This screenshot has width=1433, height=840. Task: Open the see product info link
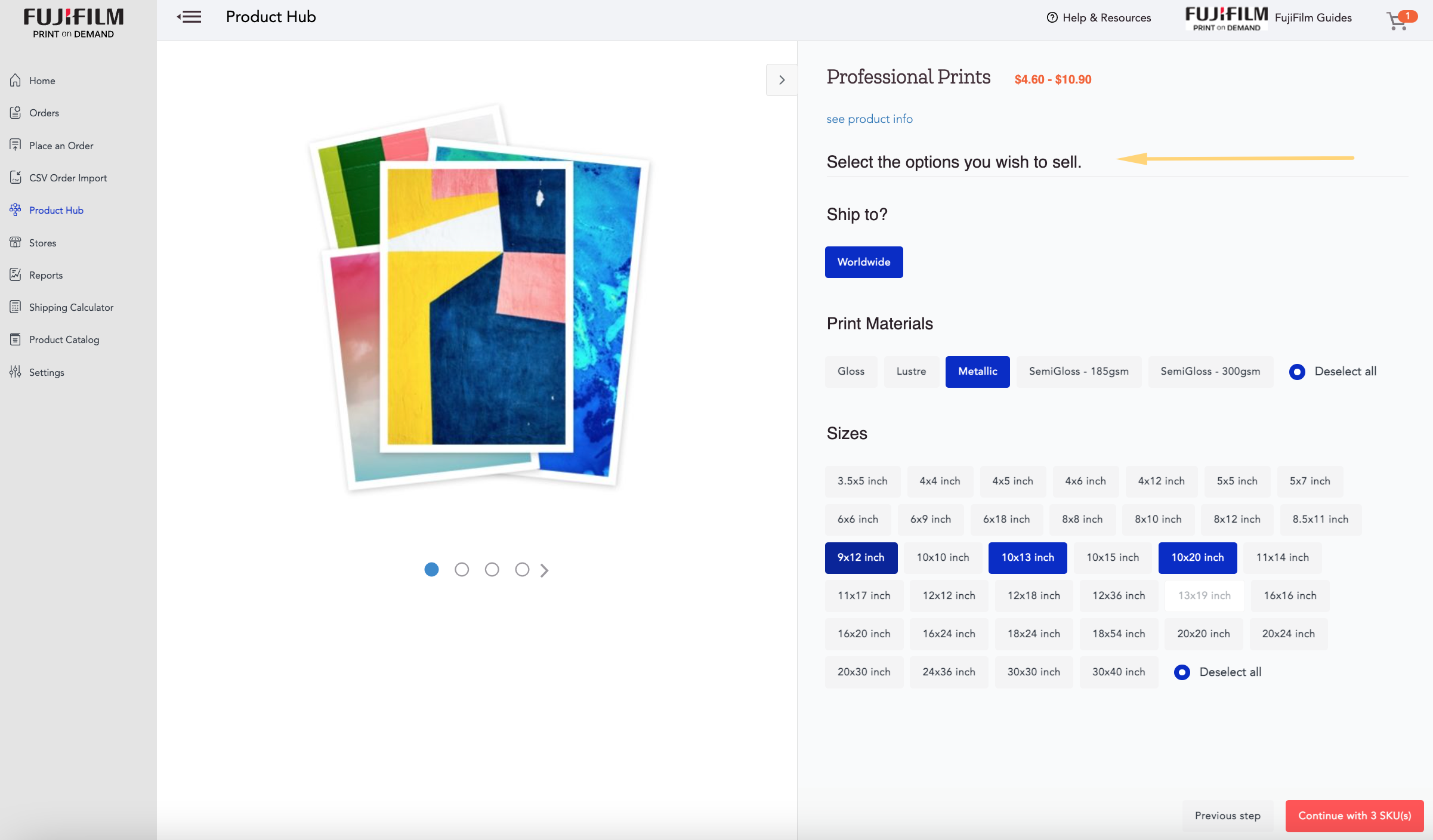[869, 119]
